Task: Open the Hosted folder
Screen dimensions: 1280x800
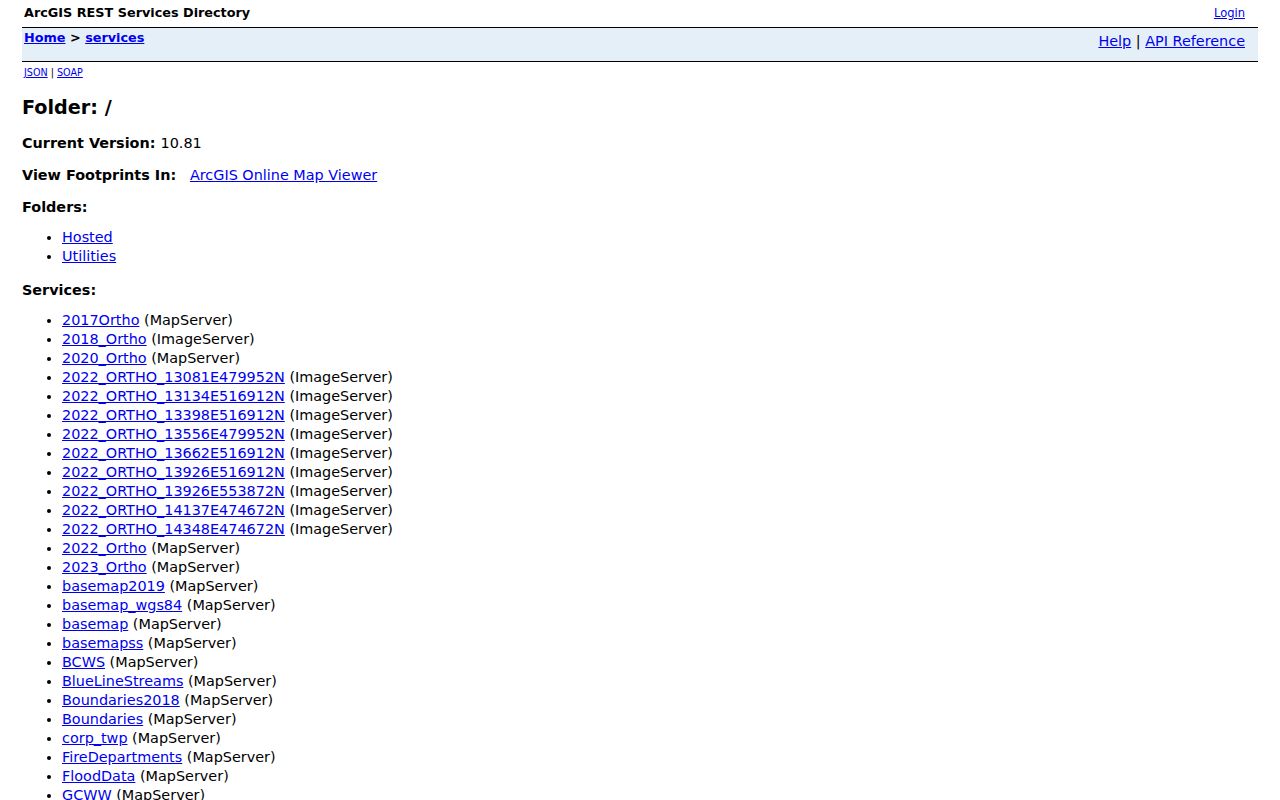Action: (x=87, y=237)
